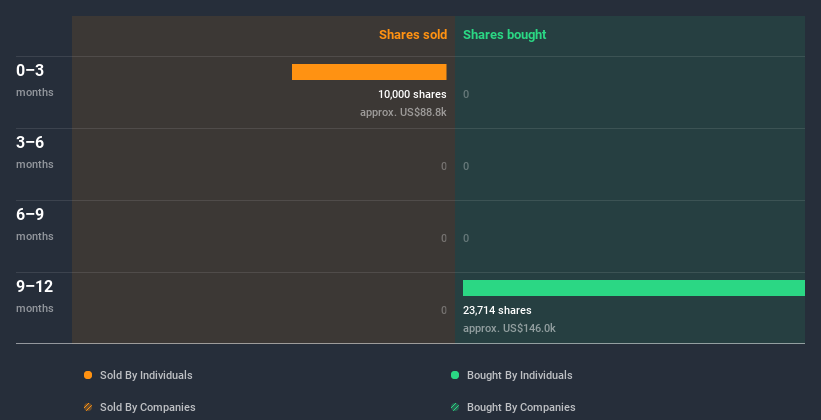Click the approx. US$146.0k amount
This screenshot has height=420, width=821.
pos(509,328)
